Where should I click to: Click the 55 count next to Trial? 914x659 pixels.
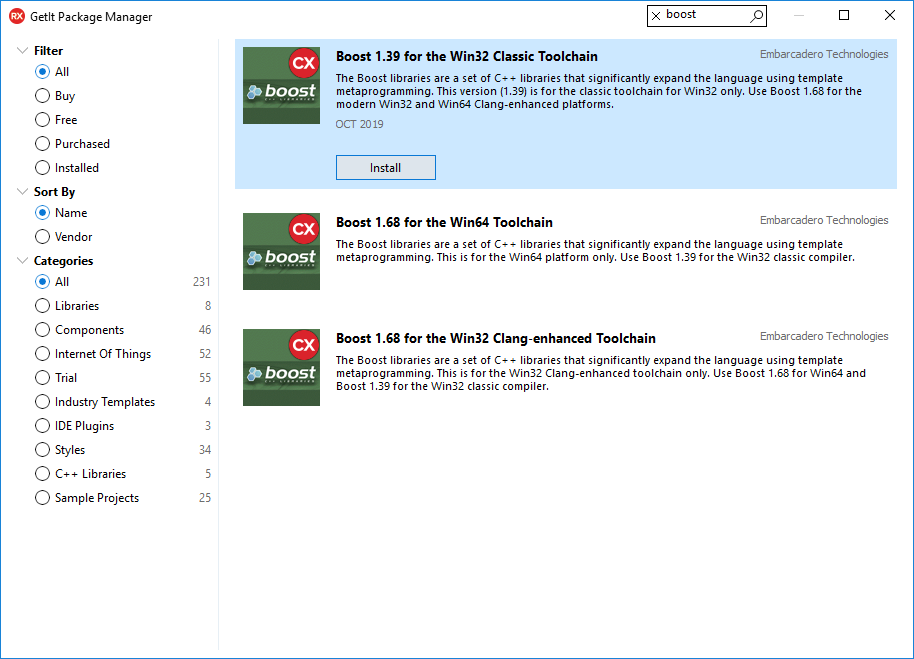click(x=205, y=378)
